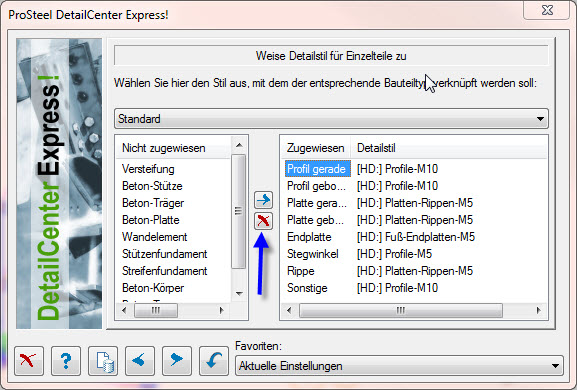The height and width of the screenshot is (390, 577).
Task: Click the red X cancel button at bottom
Action: [29, 361]
